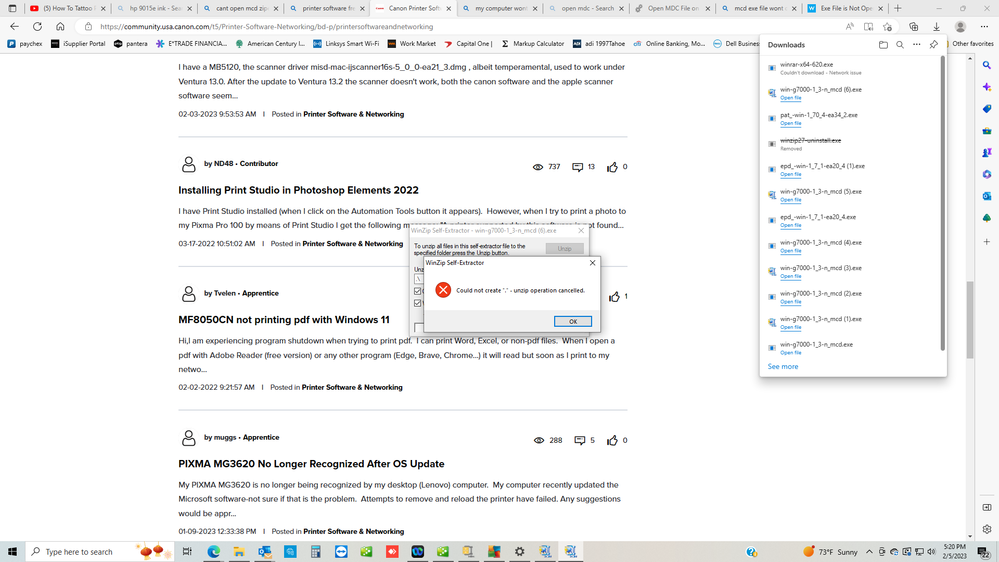This screenshot has height=562, width=999.
Task: Open file link under win-g7000-1_3-n_mcd (5).exe
Action: point(791,199)
